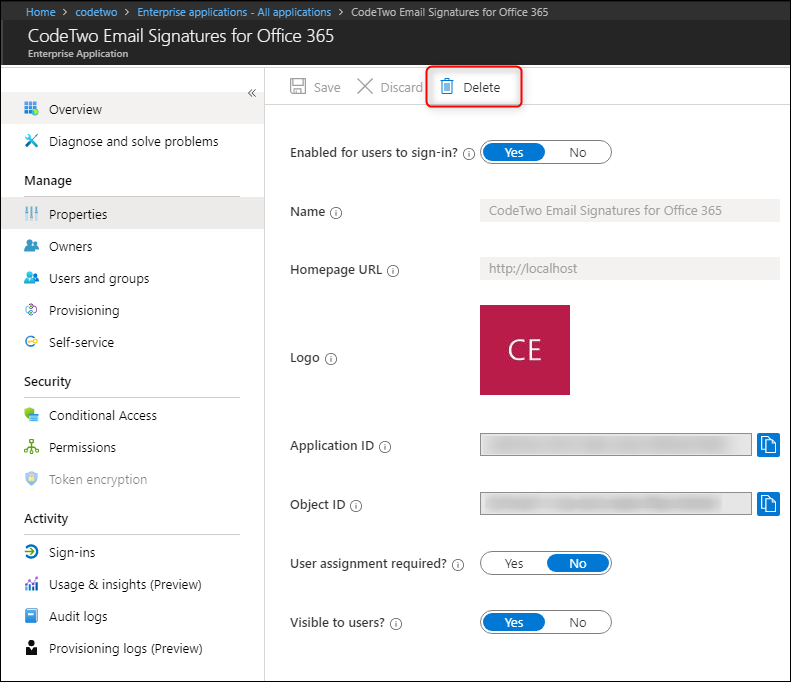Click the Object ID field
The image size is (791, 682).
(x=615, y=503)
